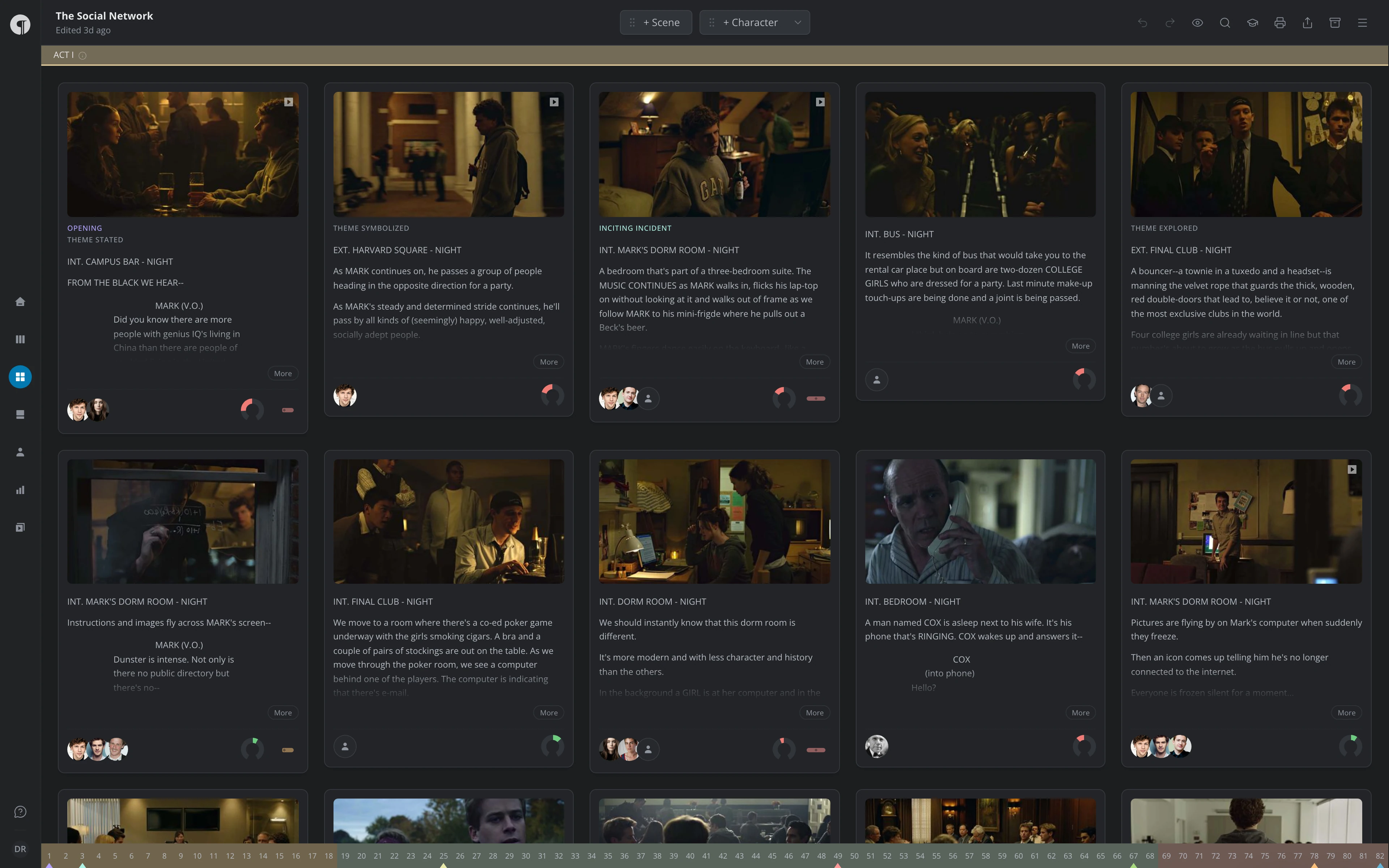Click the share export icon in the toolbar
The height and width of the screenshot is (868, 1389).
pyautogui.click(x=1308, y=23)
